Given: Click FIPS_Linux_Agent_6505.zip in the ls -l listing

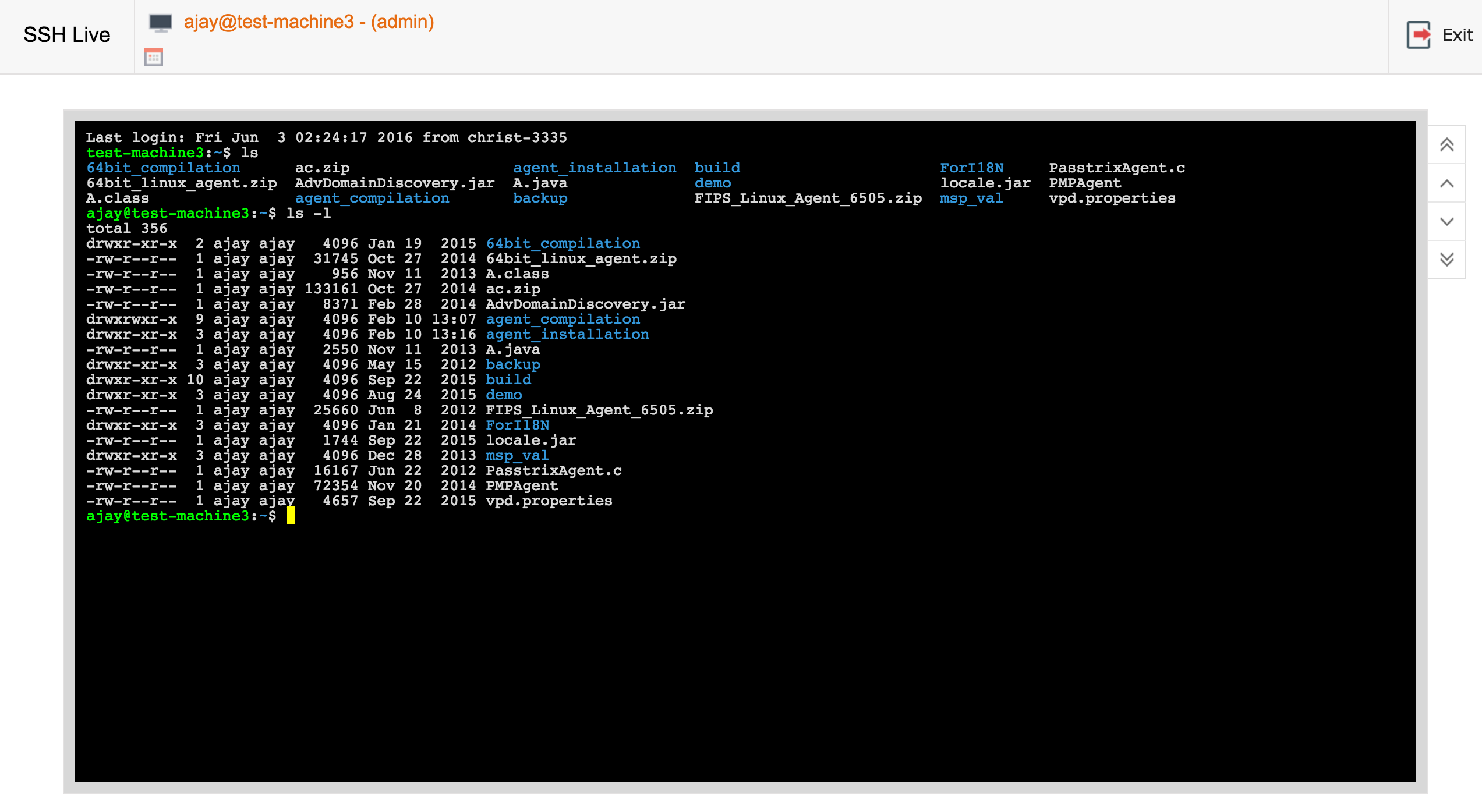Looking at the screenshot, I should 599,410.
